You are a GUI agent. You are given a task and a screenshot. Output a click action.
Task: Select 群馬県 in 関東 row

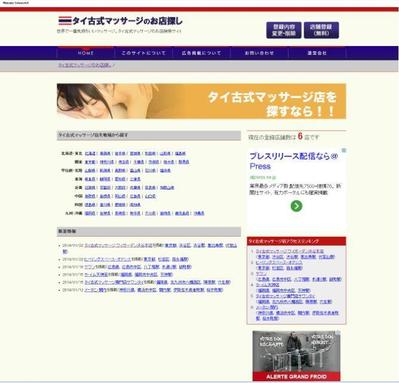(184, 162)
